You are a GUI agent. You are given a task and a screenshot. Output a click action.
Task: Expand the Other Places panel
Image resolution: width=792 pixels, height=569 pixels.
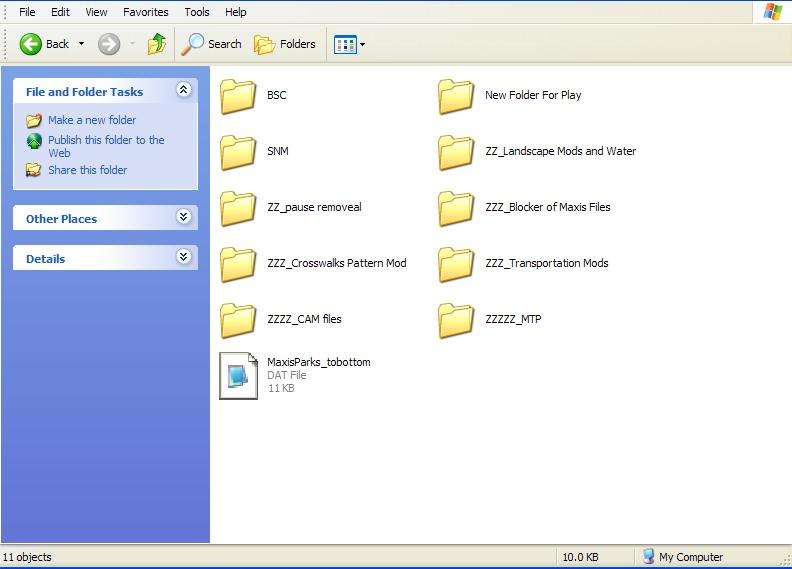183,217
